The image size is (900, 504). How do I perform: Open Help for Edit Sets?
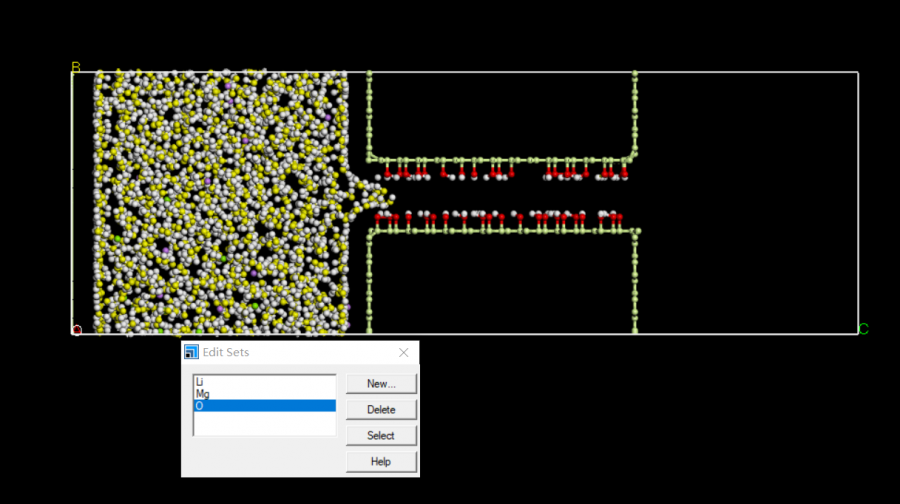[381, 462]
